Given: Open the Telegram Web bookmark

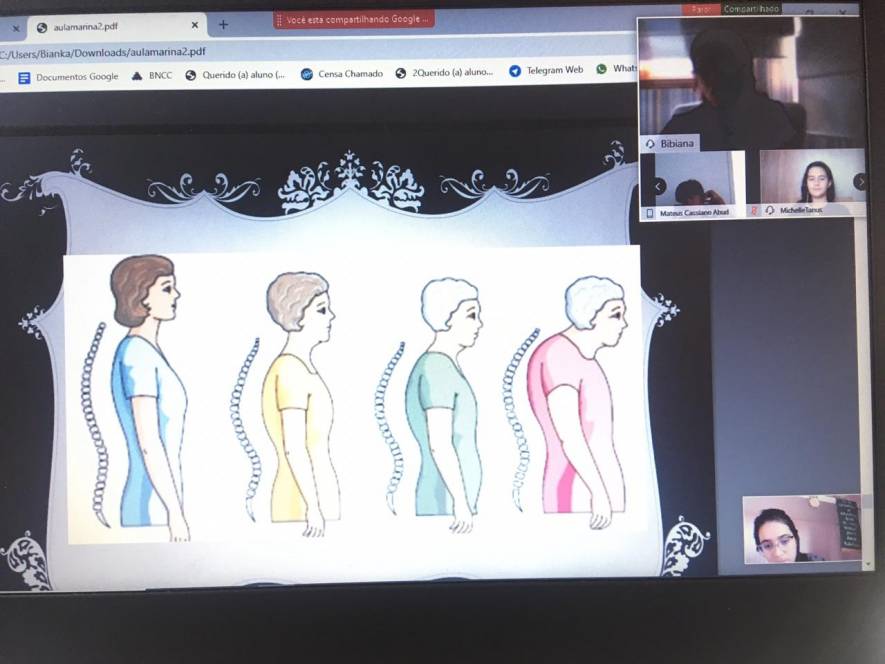Looking at the screenshot, I should click(546, 70).
